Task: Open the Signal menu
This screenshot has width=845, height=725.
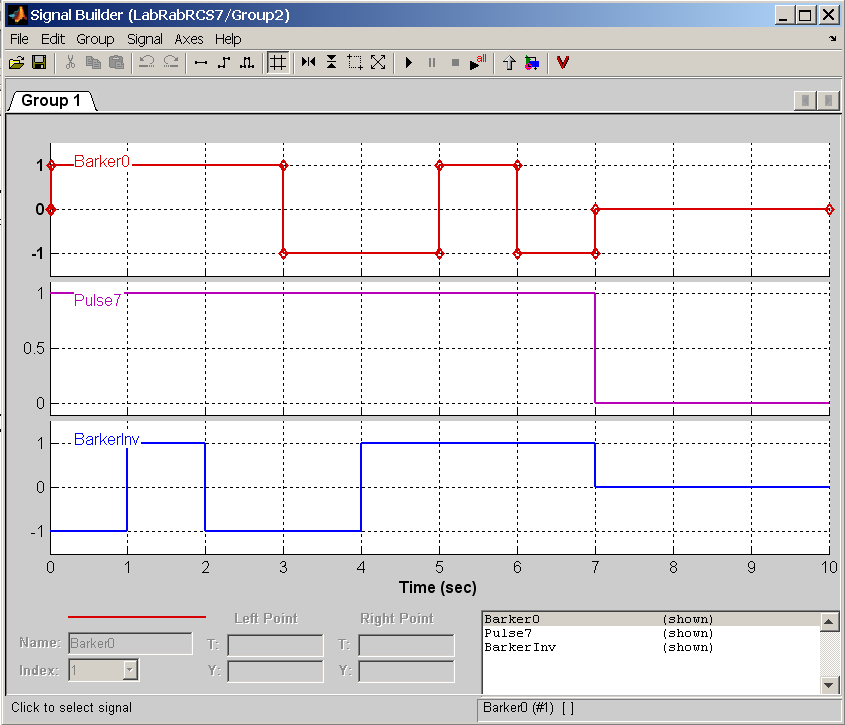Action: pyautogui.click(x=145, y=39)
